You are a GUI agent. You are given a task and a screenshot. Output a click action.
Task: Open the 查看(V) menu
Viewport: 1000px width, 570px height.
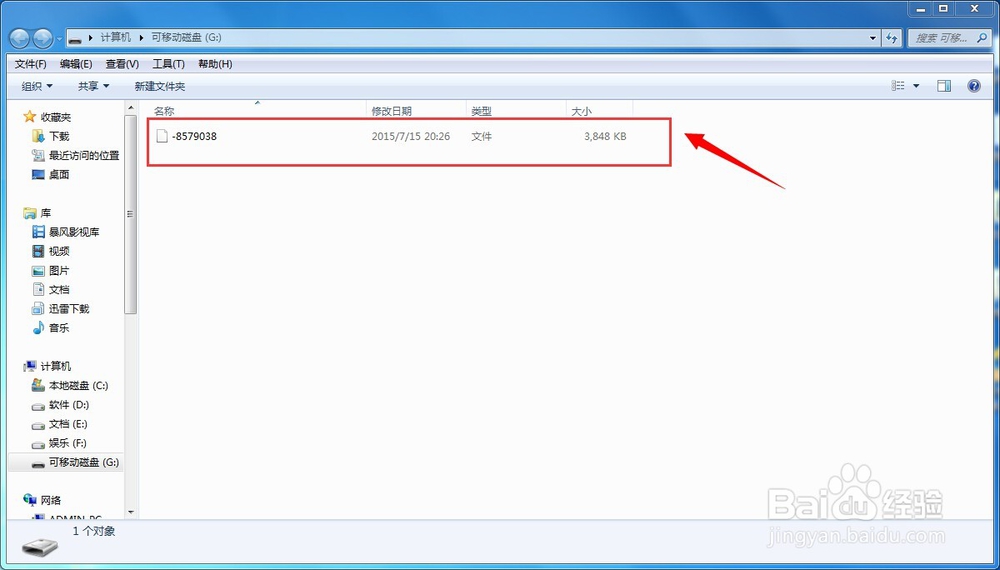pyautogui.click(x=122, y=64)
